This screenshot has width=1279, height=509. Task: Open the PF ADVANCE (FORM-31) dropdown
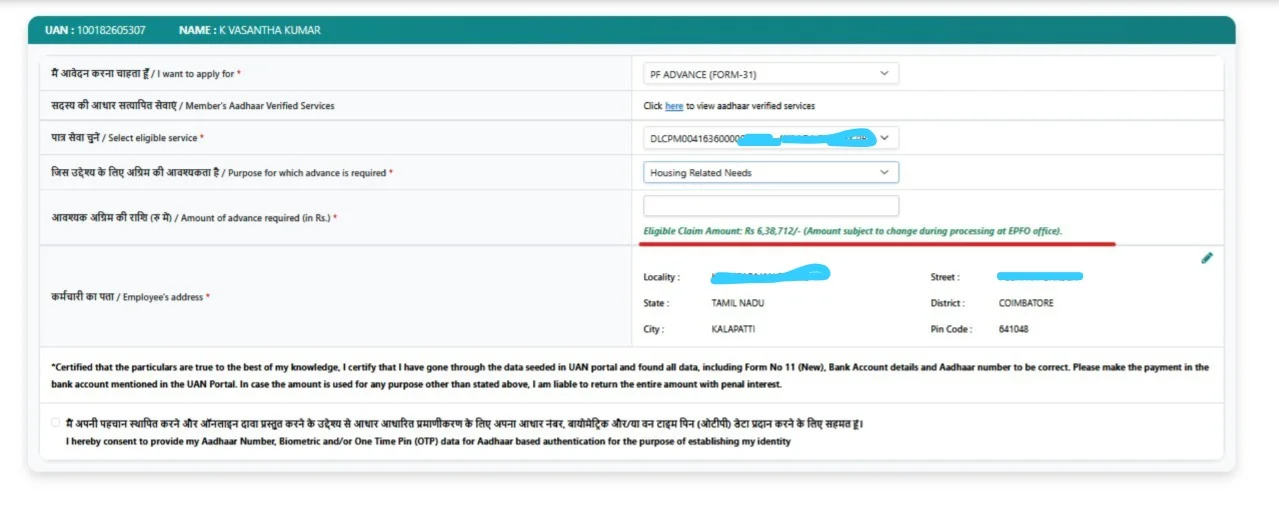tap(771, 73)
